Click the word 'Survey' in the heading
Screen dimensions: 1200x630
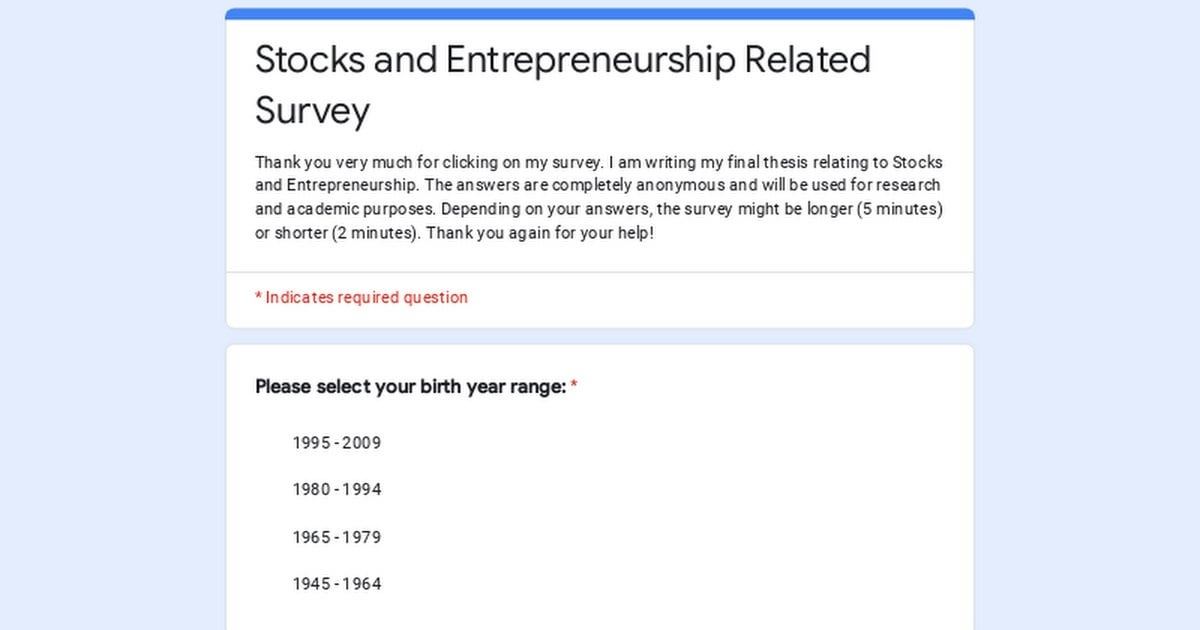[x=312, y=110]
